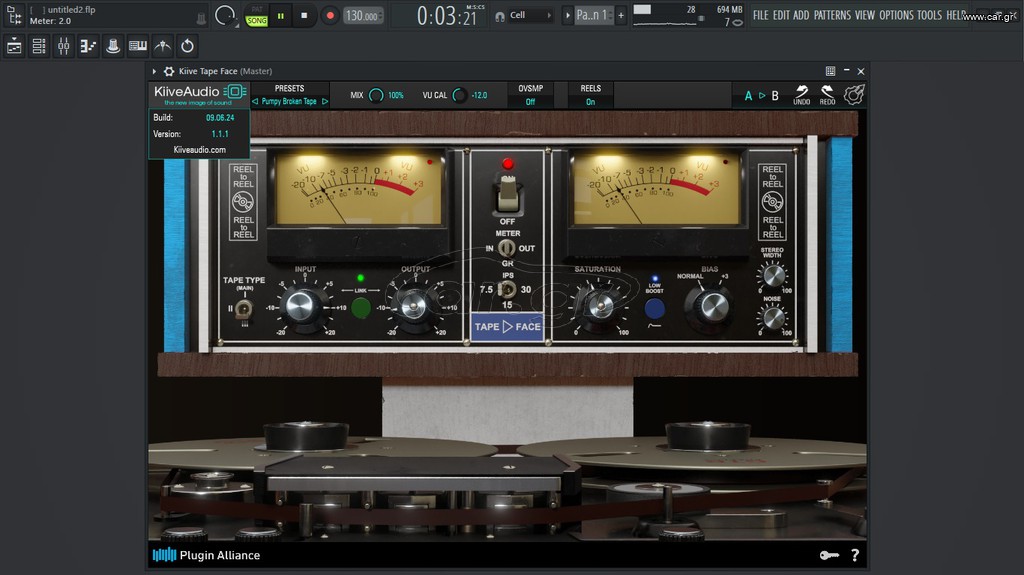Screen dimensions: 1024x575
Task: Click the red record button
Action: click(x=330, y=16)
